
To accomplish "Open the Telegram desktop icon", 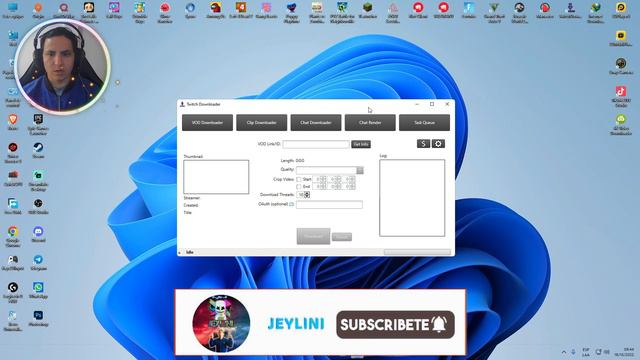I will (x=38, y=262).
